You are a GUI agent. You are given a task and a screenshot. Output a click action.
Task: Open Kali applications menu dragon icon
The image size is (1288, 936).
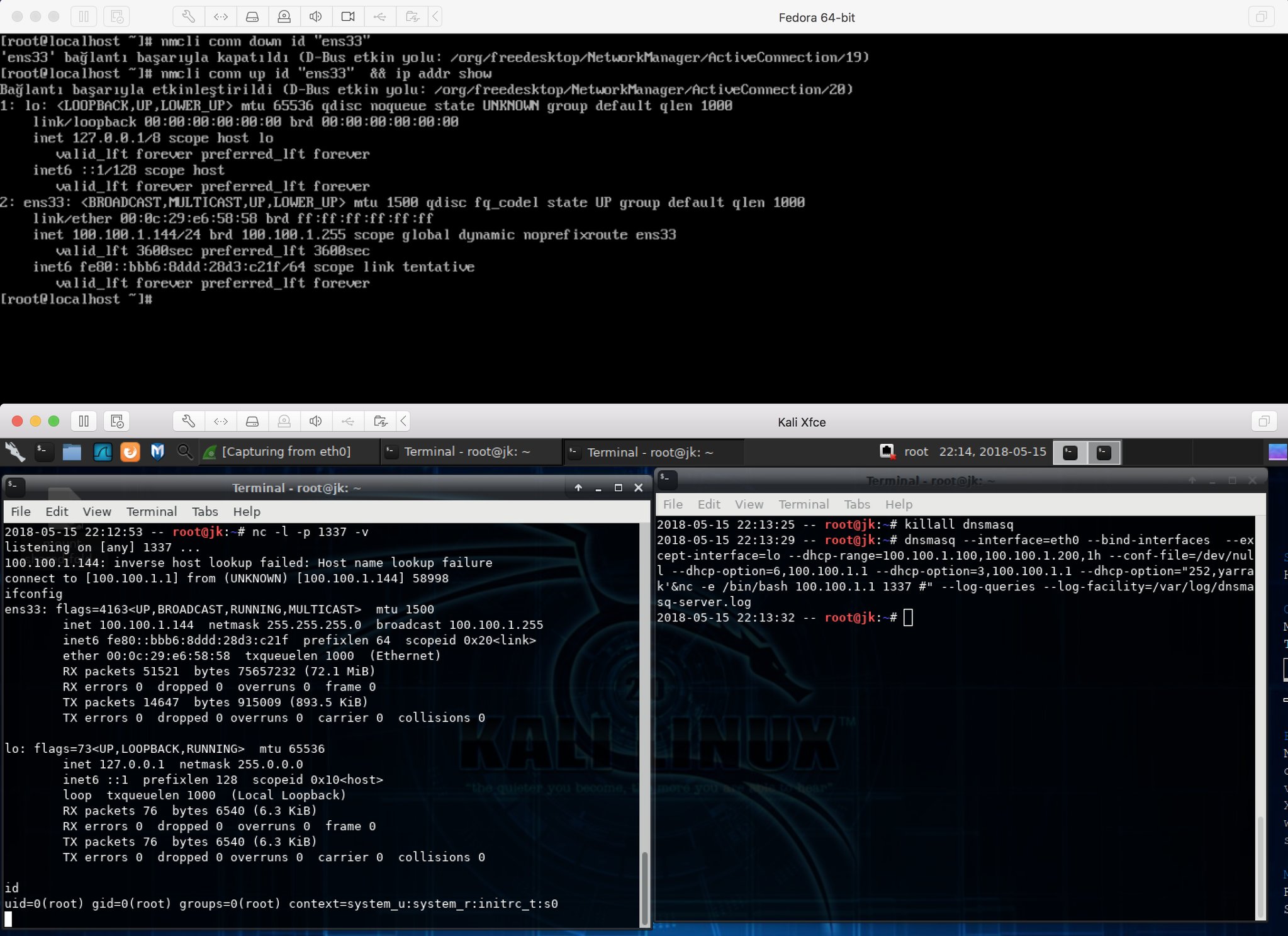tap(15, 452)
